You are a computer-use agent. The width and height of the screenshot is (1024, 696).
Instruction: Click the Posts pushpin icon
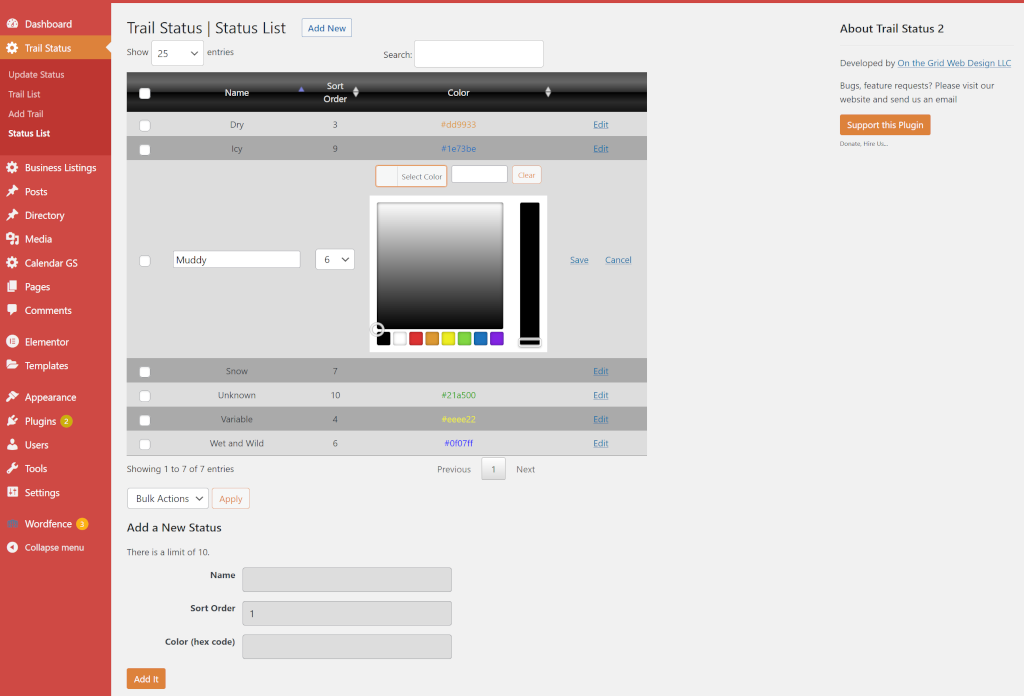(x=12, y=191)
